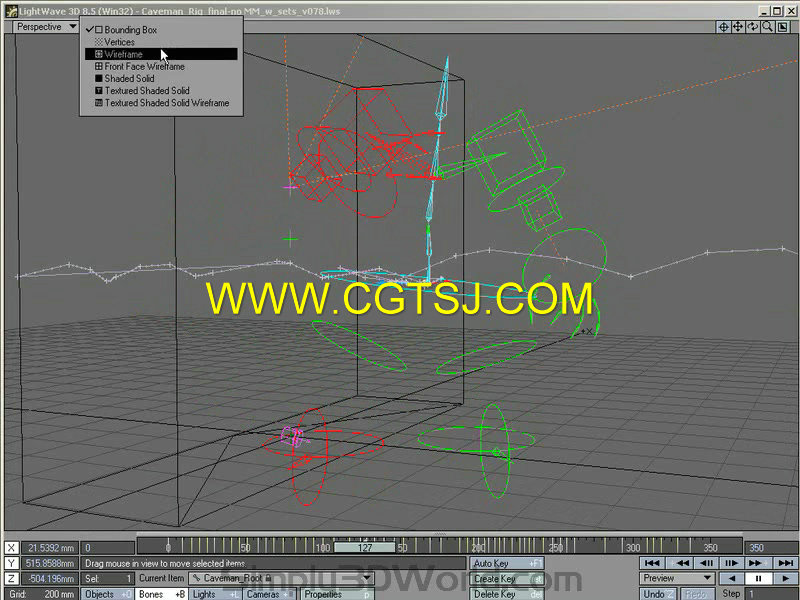The width and height of the screenshot is (800, 600).
Task: Select Shaded Solid display mode
Action: (x=161, y=79)
